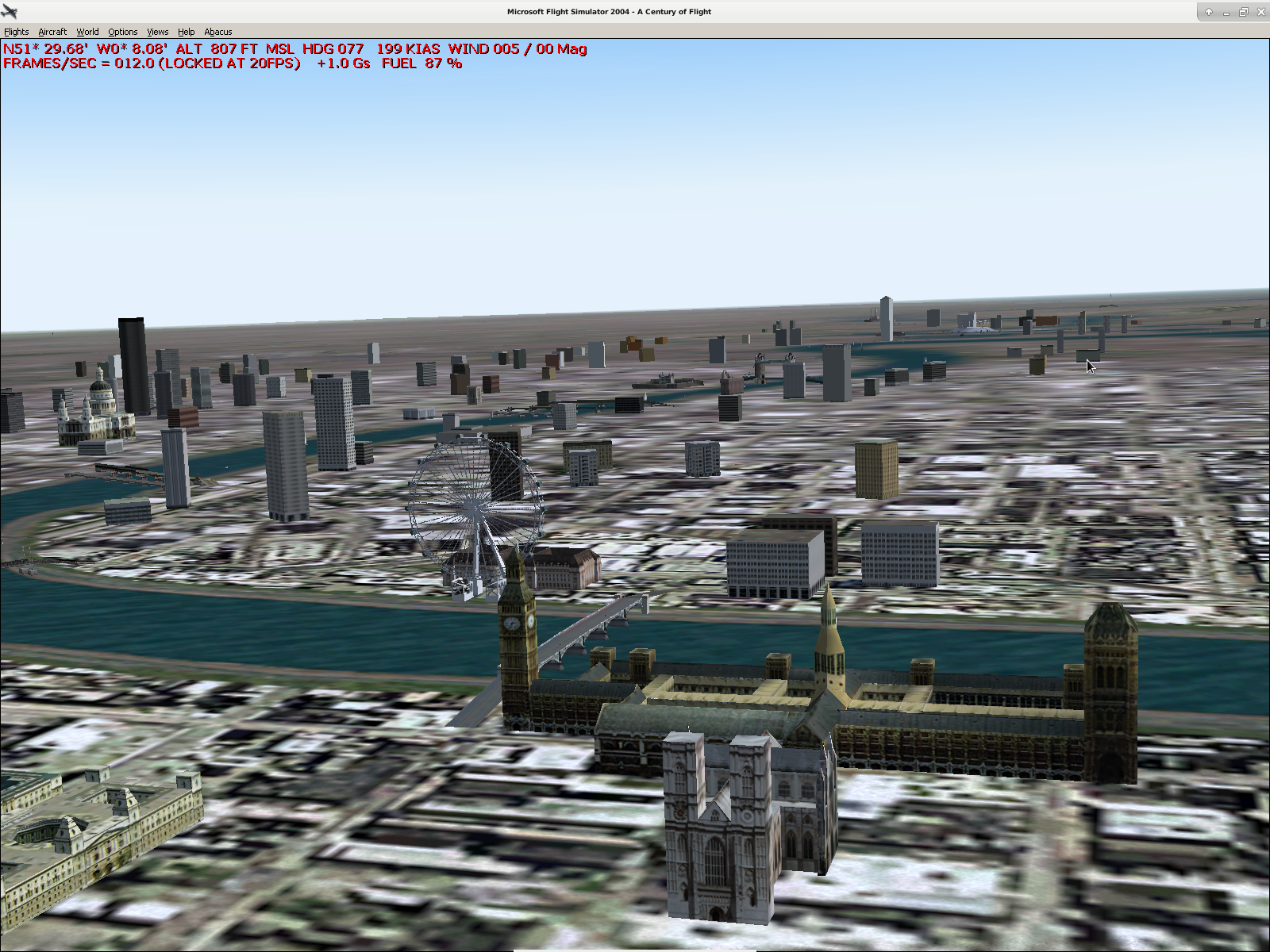Screen dimensions: 1270x952
Task: Open the Abacus add-on menu
Action: pyautogui.click(x=217, y=32)
